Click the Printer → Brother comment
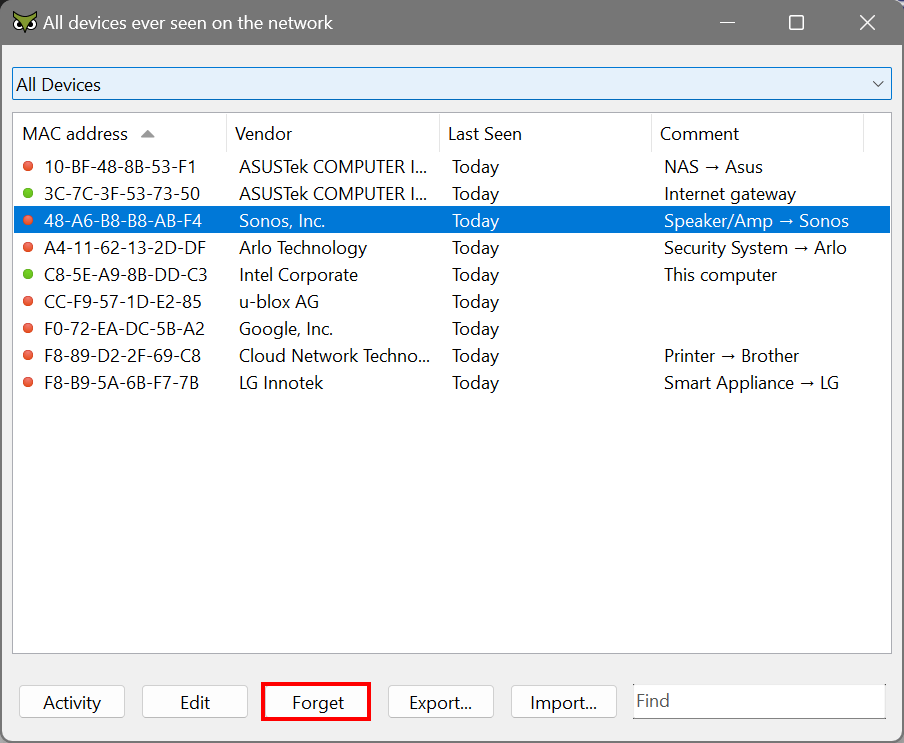Viewport: 904px width, 743px height. pos(731,356)
